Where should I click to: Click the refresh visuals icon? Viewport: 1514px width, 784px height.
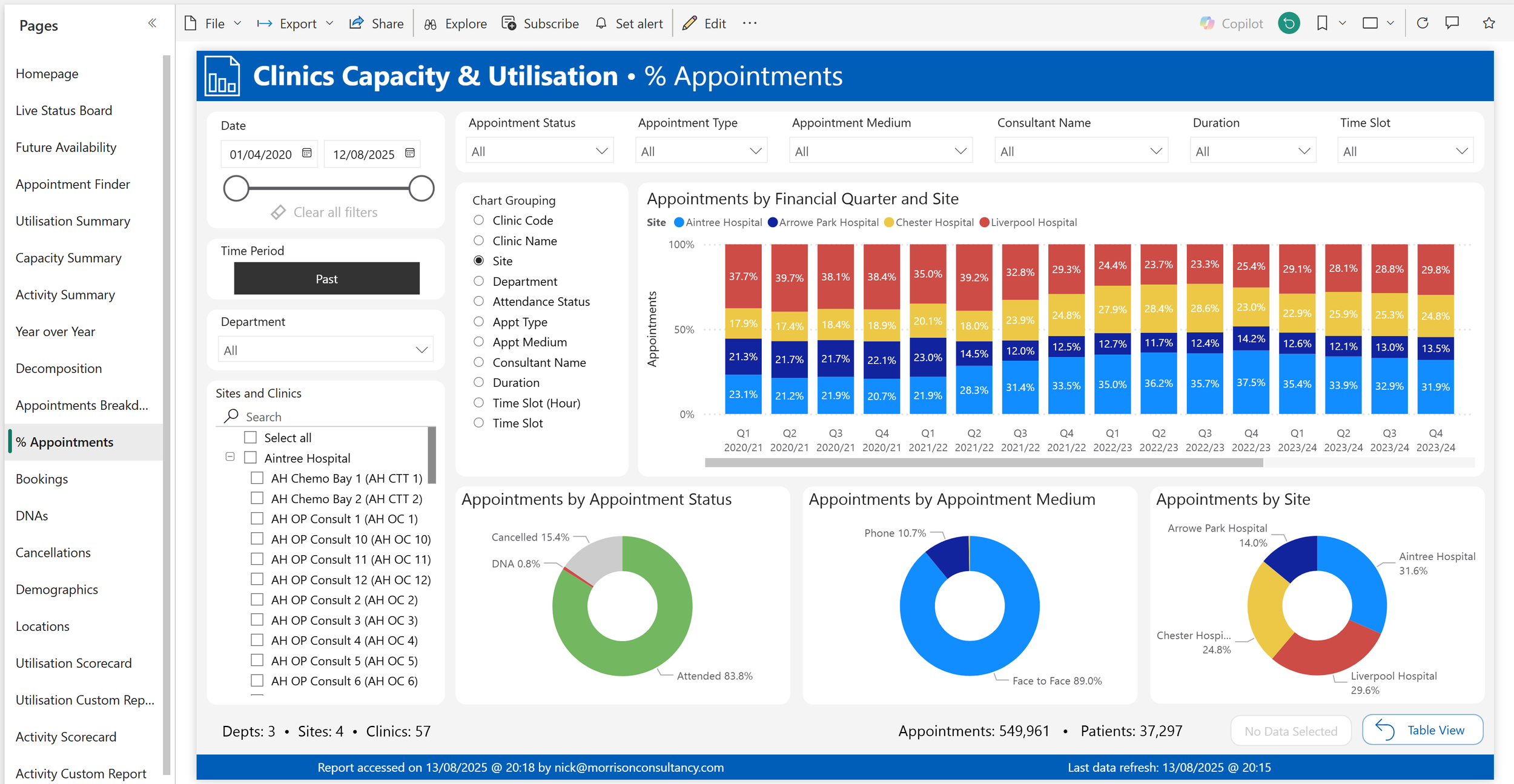(1423, 24)
